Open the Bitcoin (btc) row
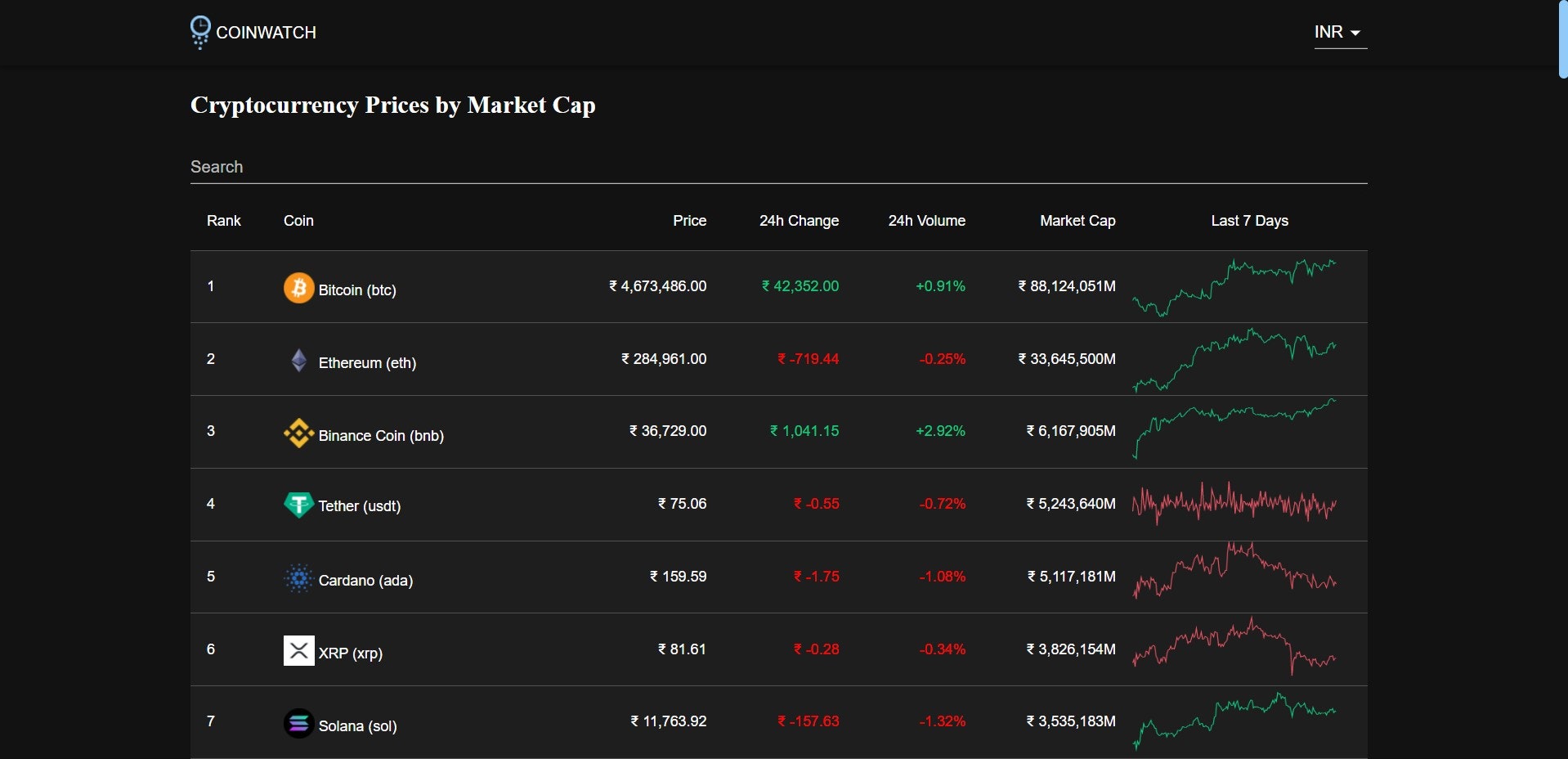The image size is (1568, 759). coord(778,287)
